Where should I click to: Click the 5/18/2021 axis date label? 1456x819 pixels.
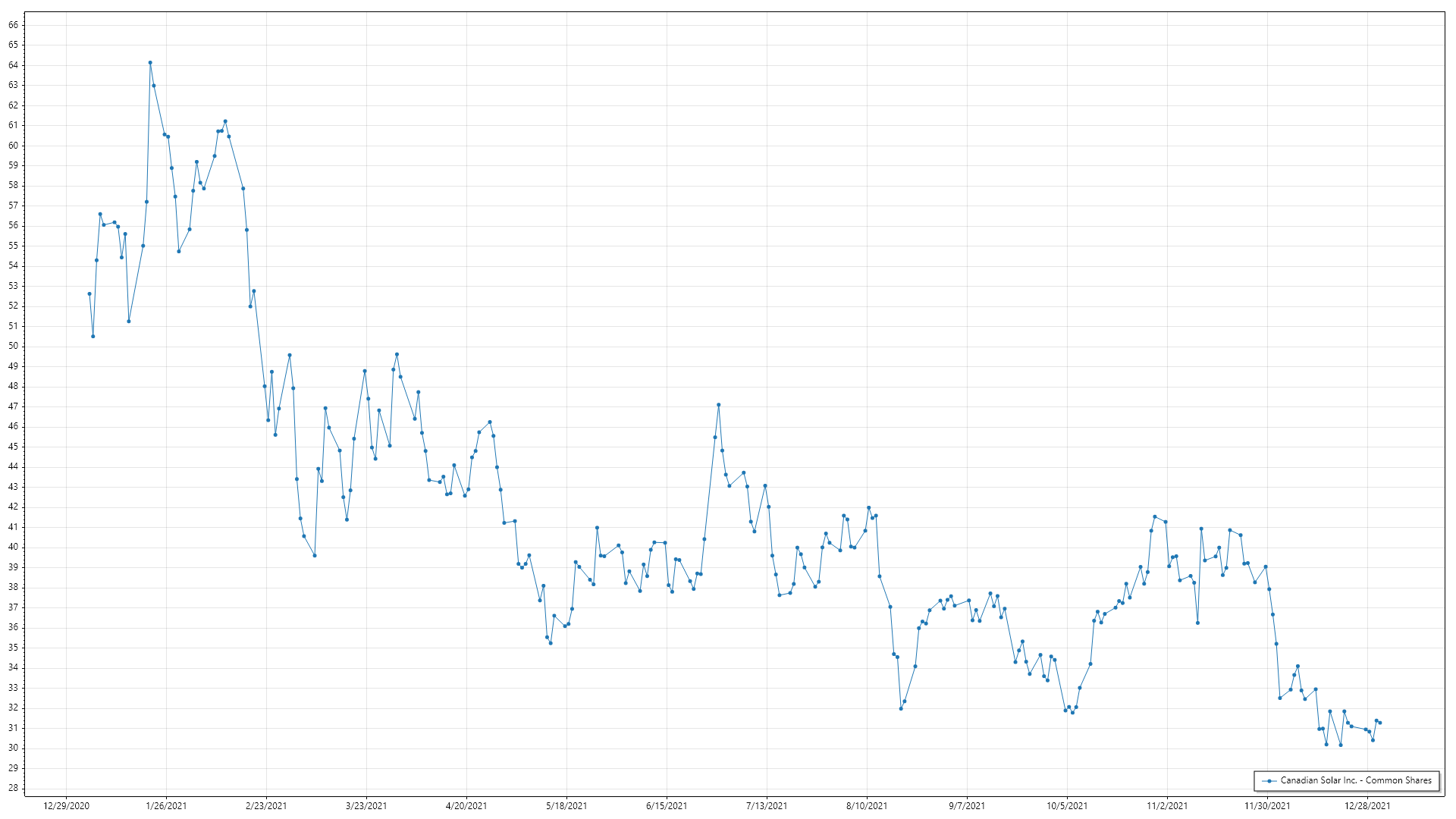pyautogui.click(x=566, y=806)
